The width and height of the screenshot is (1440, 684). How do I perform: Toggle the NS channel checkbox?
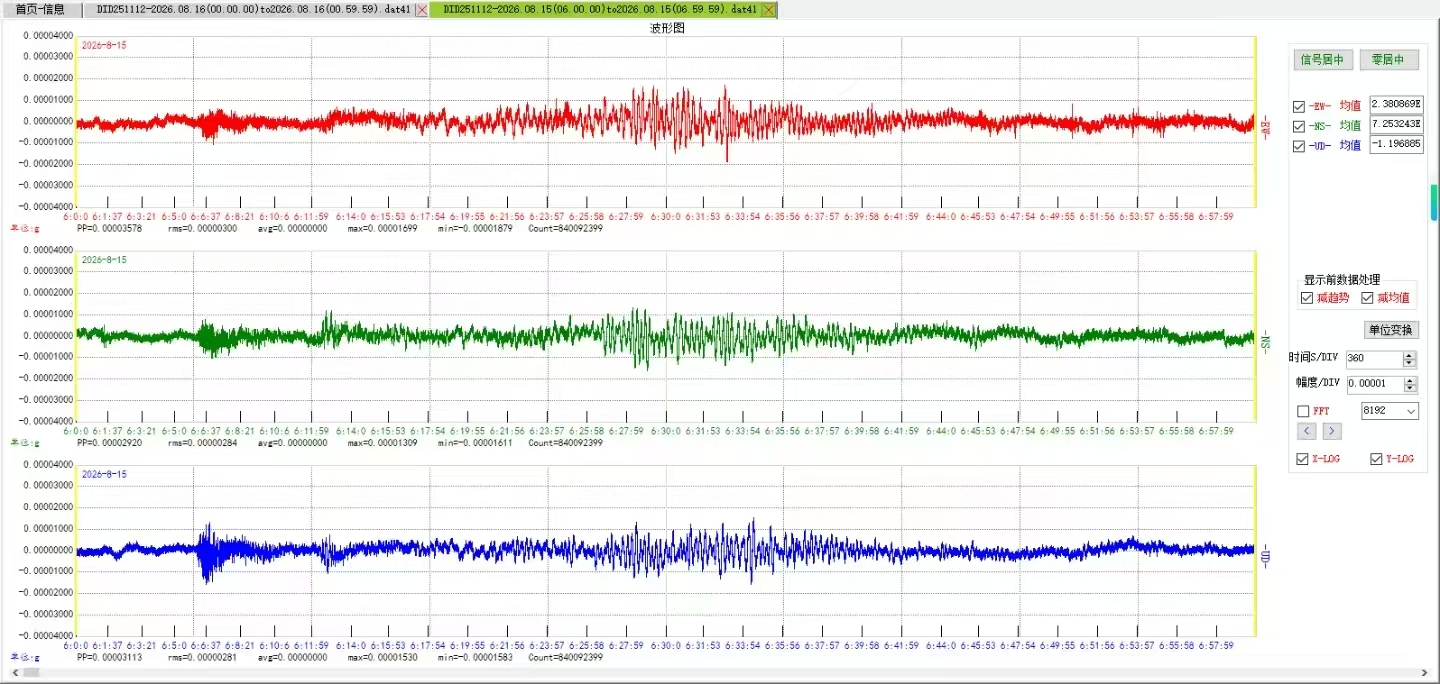coord(1299,126)
